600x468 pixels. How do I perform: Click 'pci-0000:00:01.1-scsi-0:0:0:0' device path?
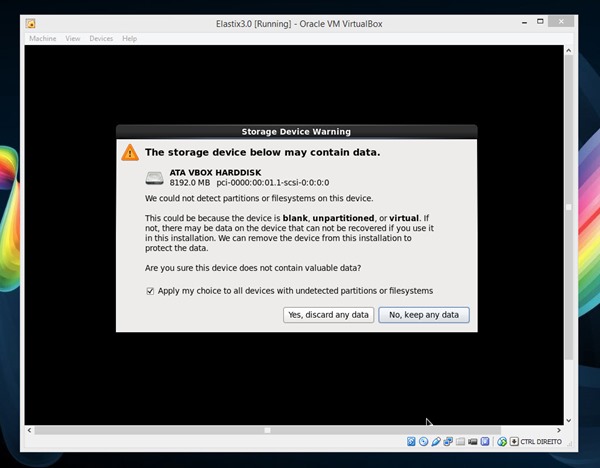(x=273, y=183)
